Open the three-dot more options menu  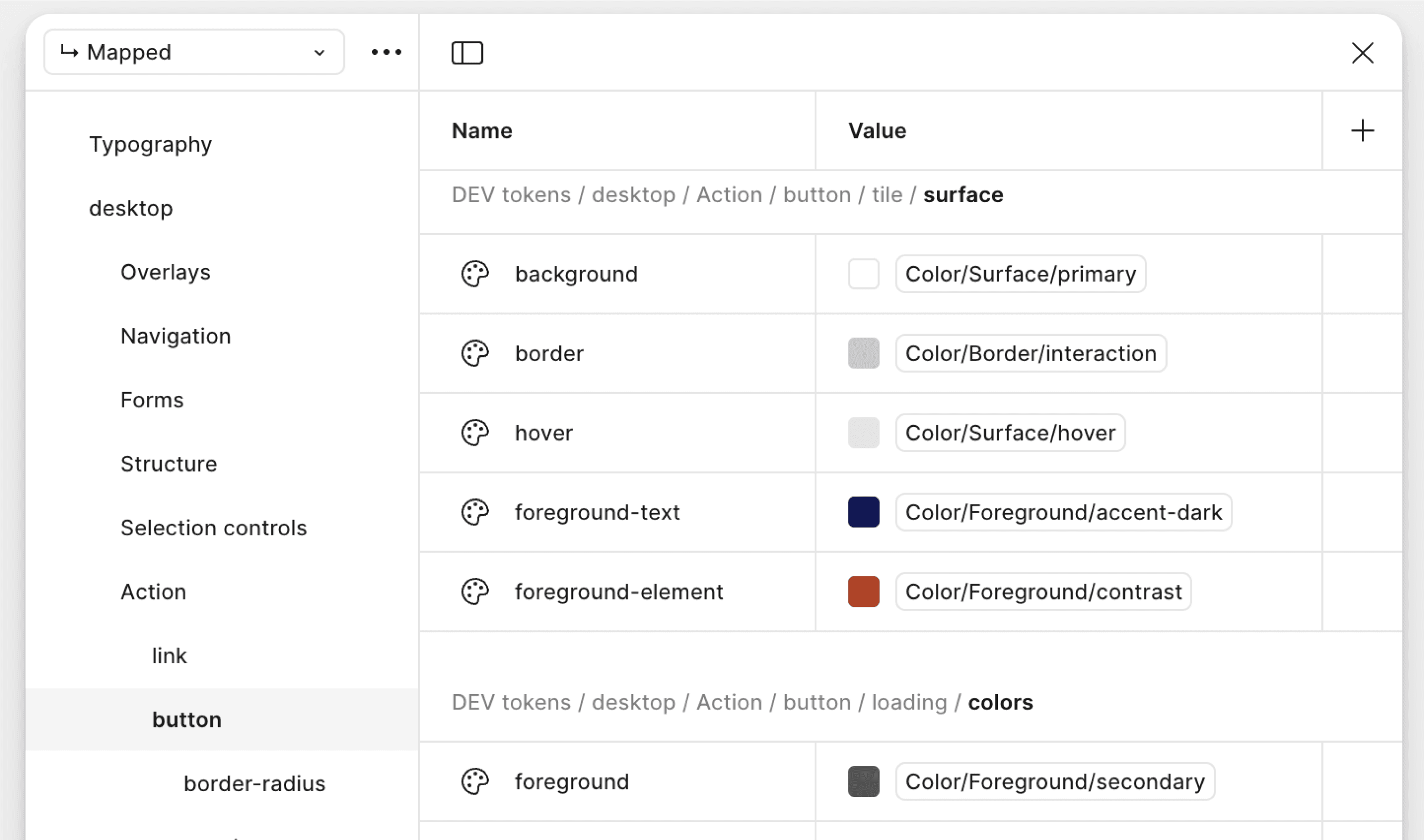coord(386,52)
